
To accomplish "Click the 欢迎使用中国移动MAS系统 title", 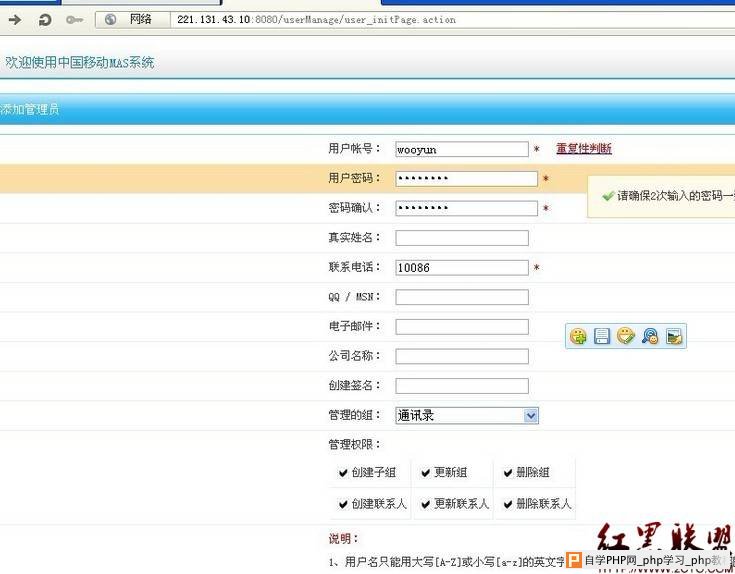I will 80,62.
